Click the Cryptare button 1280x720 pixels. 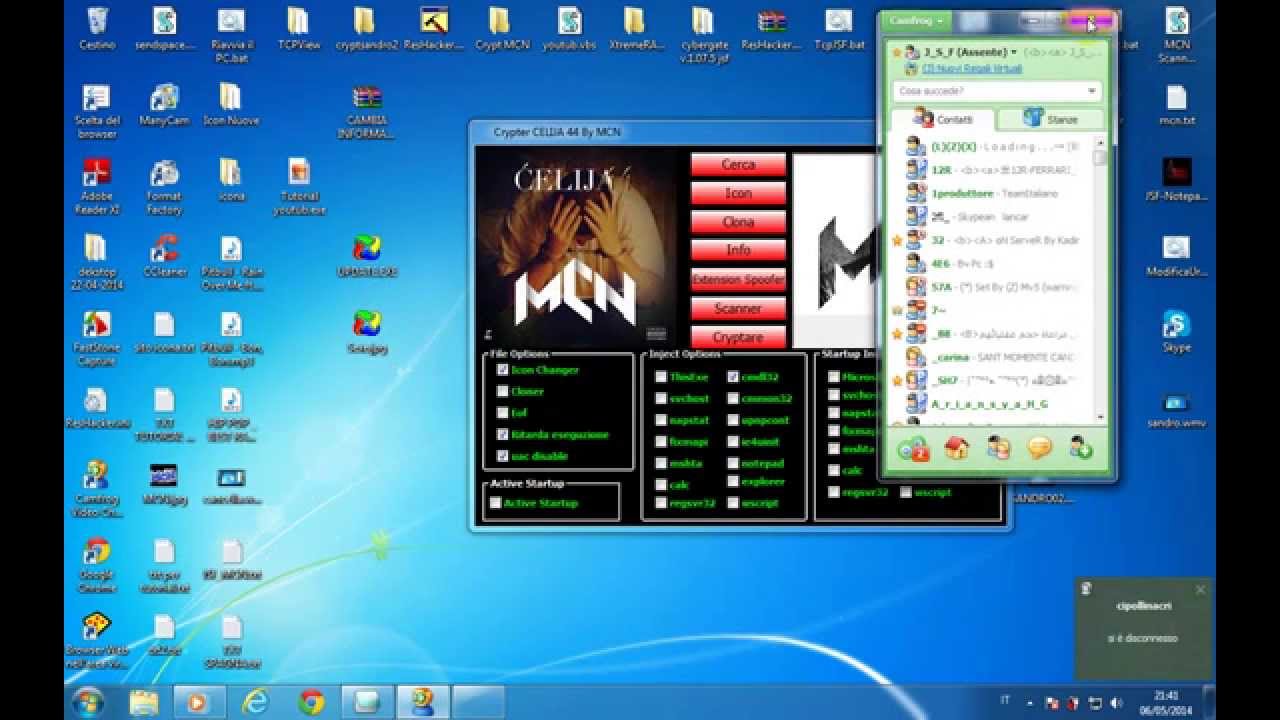coord(738,337)
